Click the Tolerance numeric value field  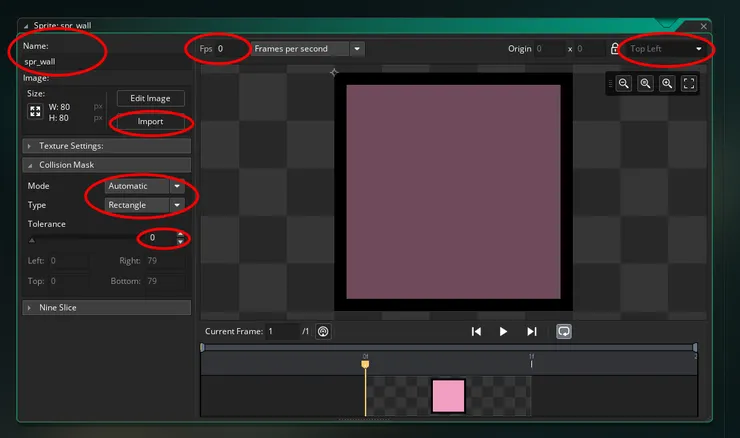158,237
